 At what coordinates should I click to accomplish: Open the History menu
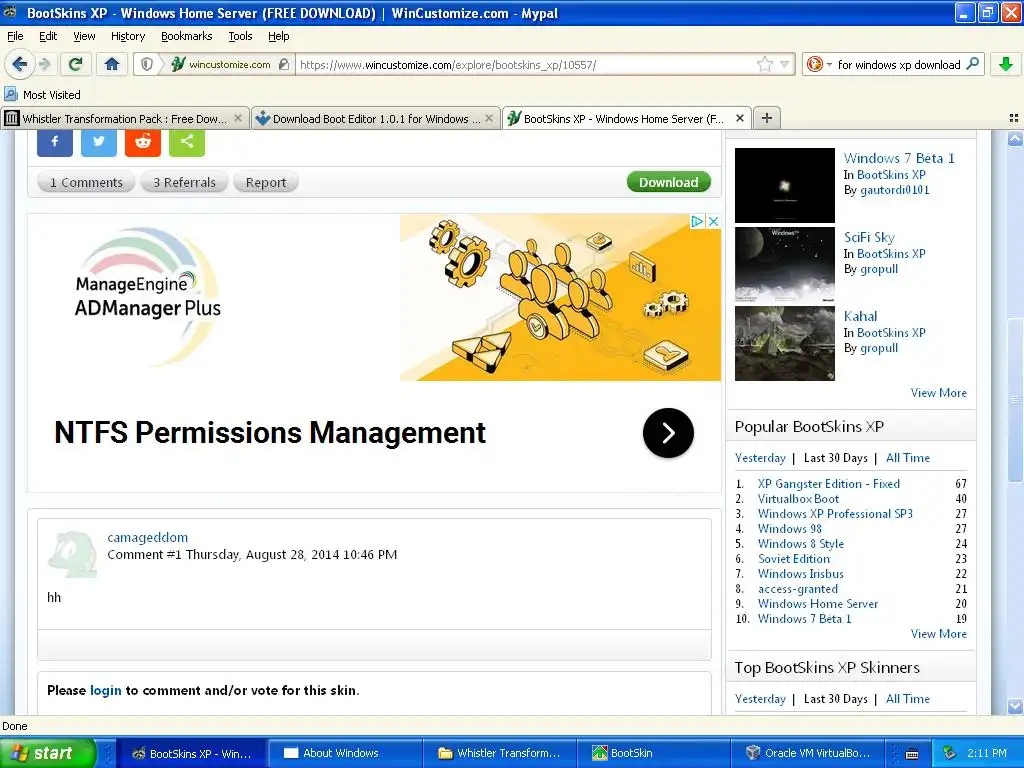pyautogui.click(x=128, y=37)
